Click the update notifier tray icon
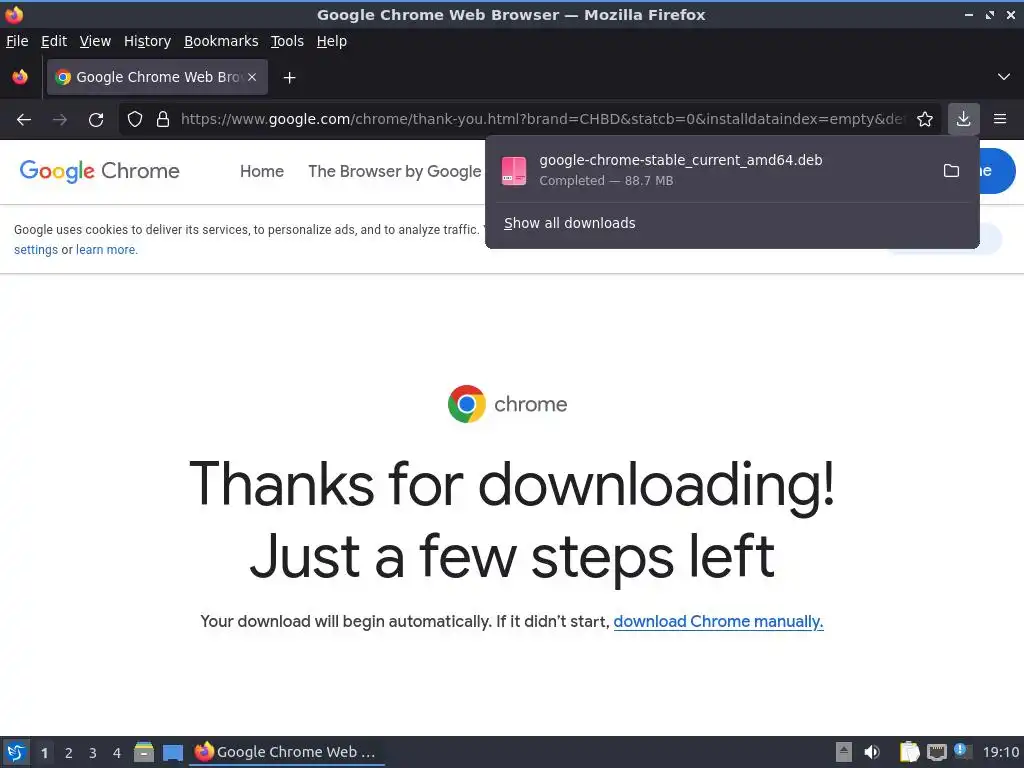 pyautogui.click(x=962, y=751)
